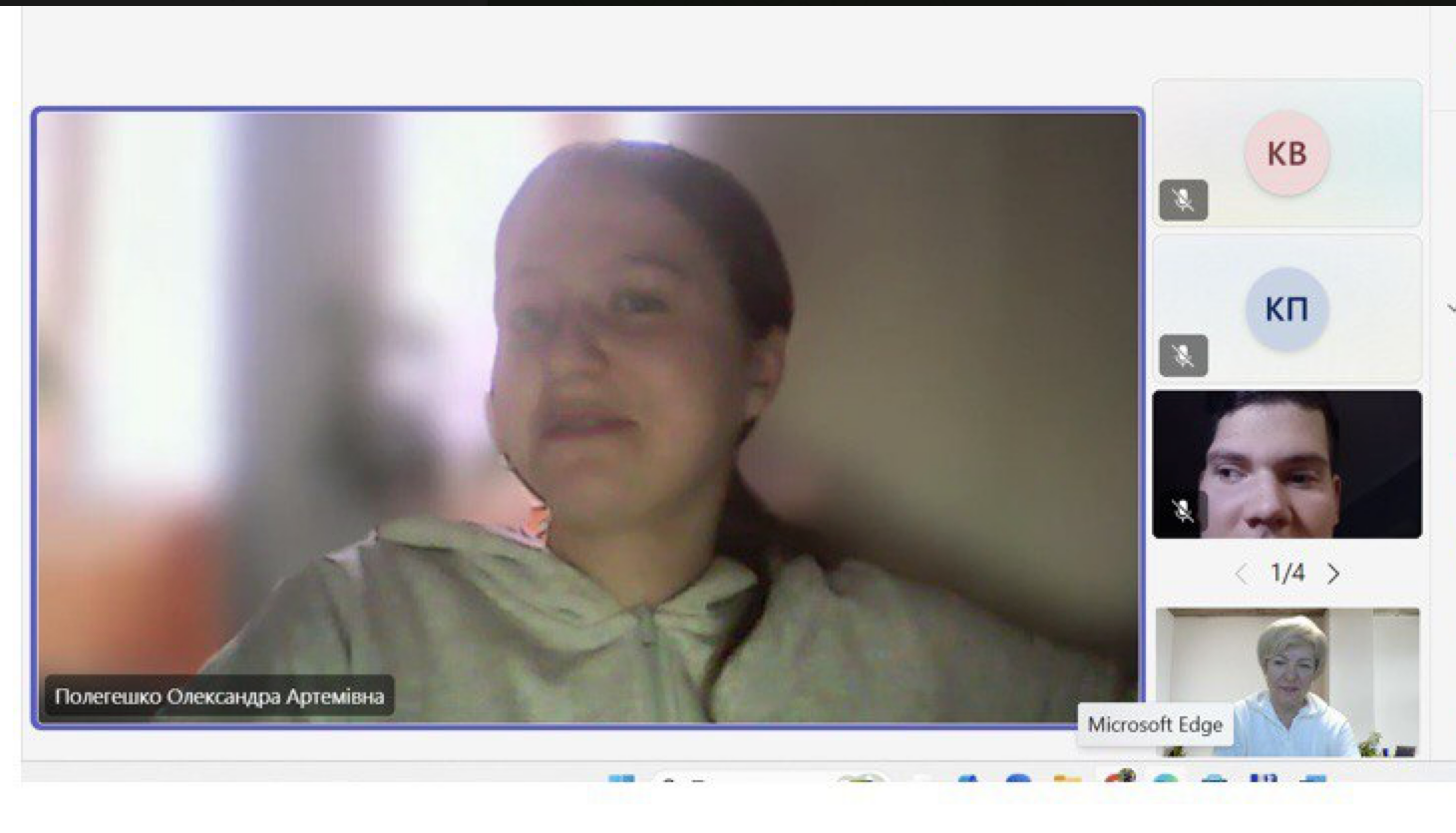Click the KB participant muted microphone icon
This screenshot has height=833, width=1456.
pos(1183,200)
